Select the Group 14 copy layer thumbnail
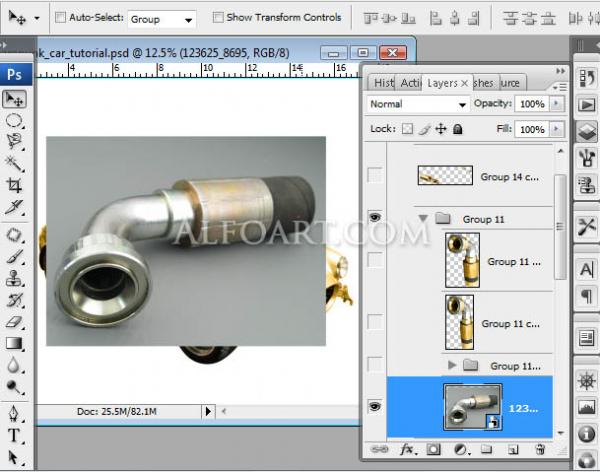600x472 pixels. click(x=444, y=175)
